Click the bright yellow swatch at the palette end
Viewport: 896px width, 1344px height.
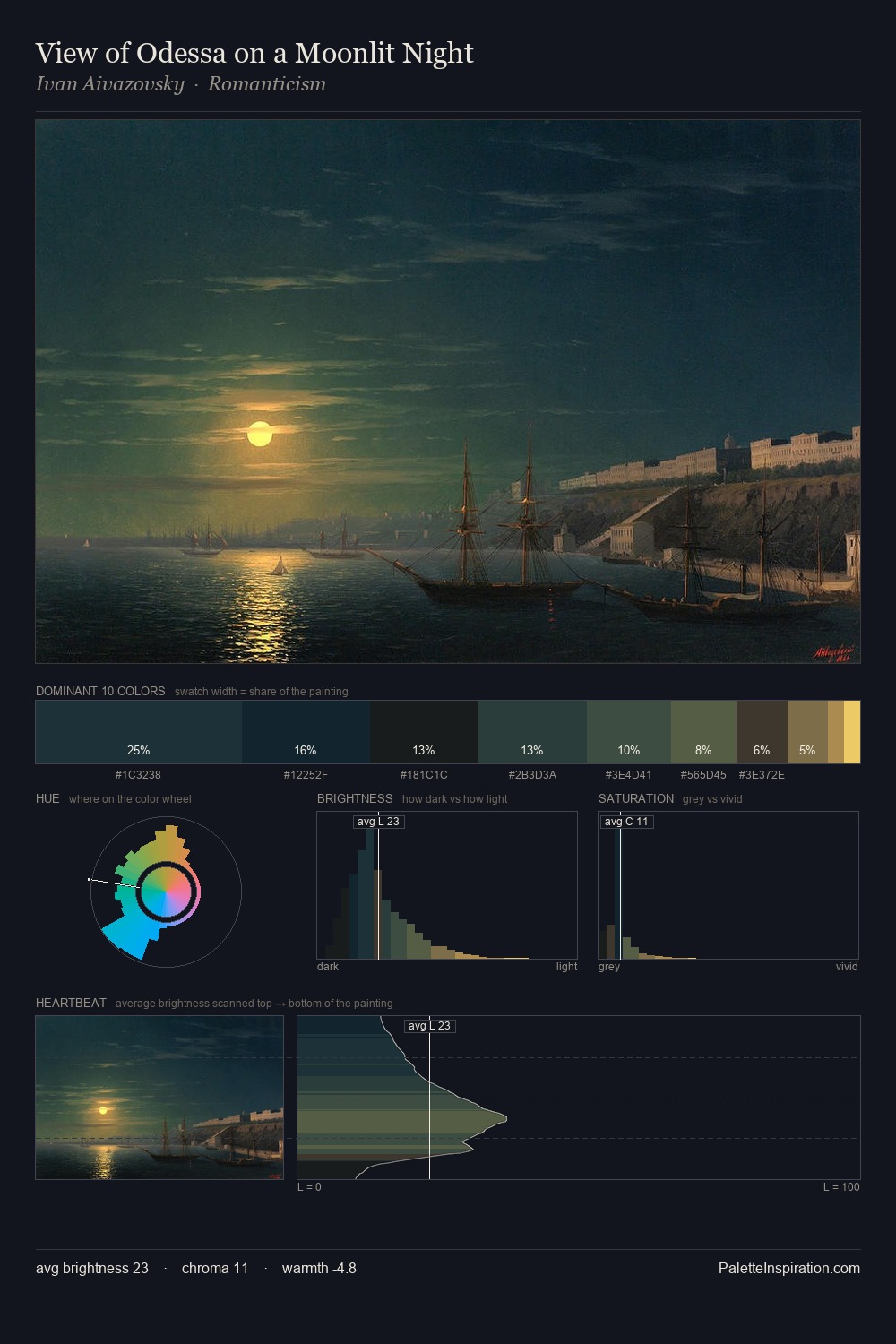852,732
